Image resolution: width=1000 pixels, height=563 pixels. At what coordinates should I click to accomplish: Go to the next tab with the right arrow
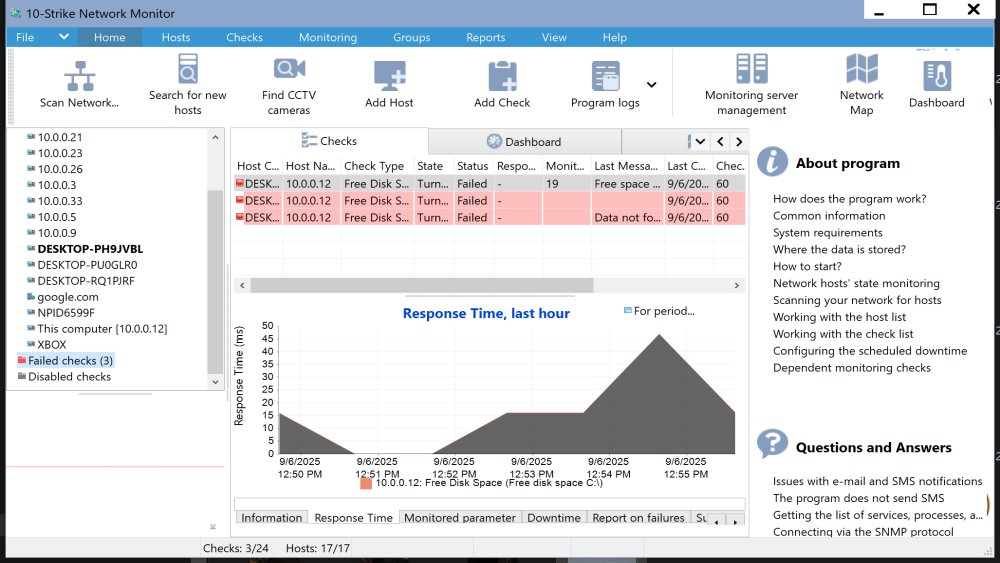(739, 142)
